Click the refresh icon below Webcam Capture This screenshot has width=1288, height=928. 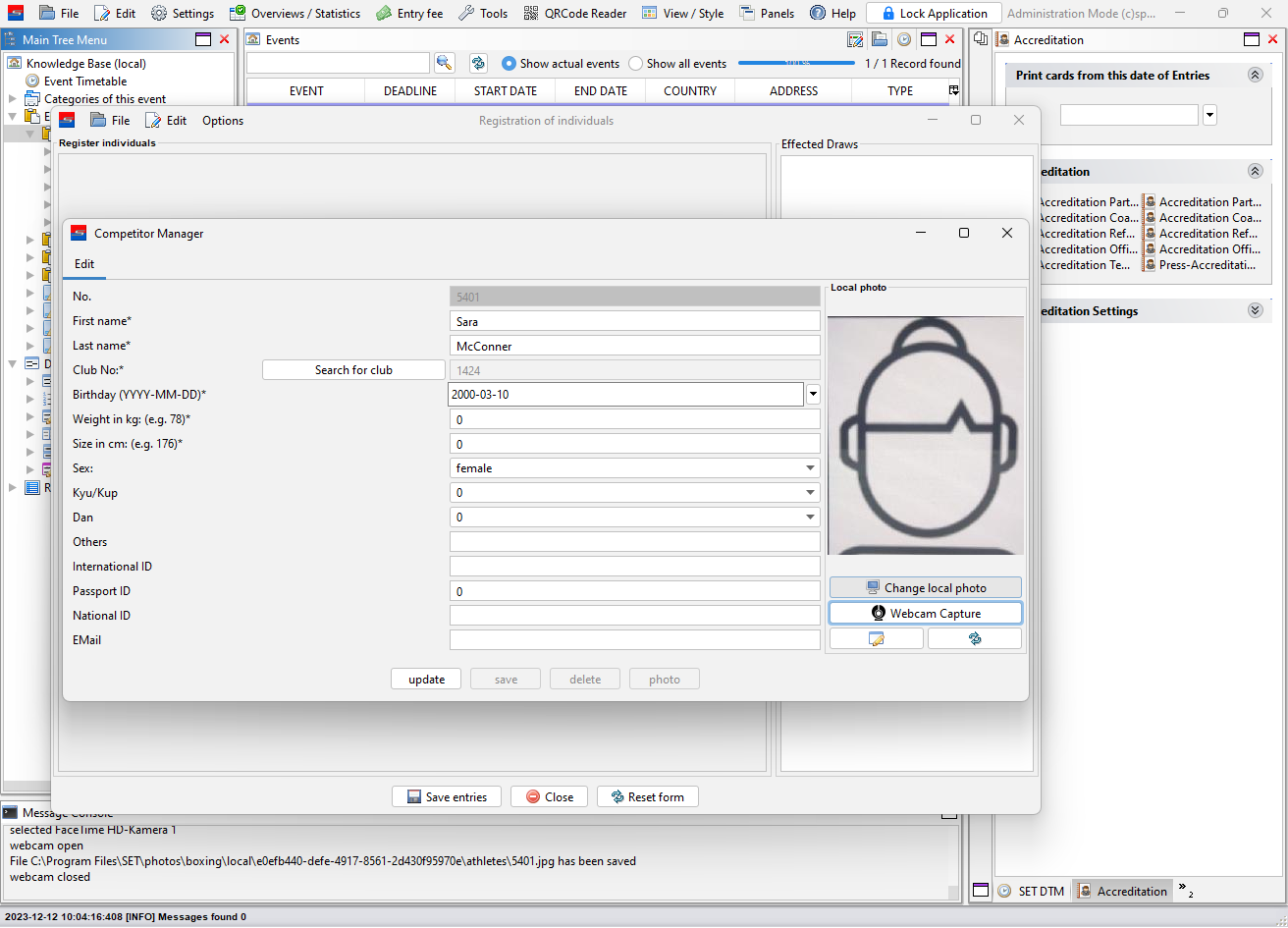pos(974,638)
